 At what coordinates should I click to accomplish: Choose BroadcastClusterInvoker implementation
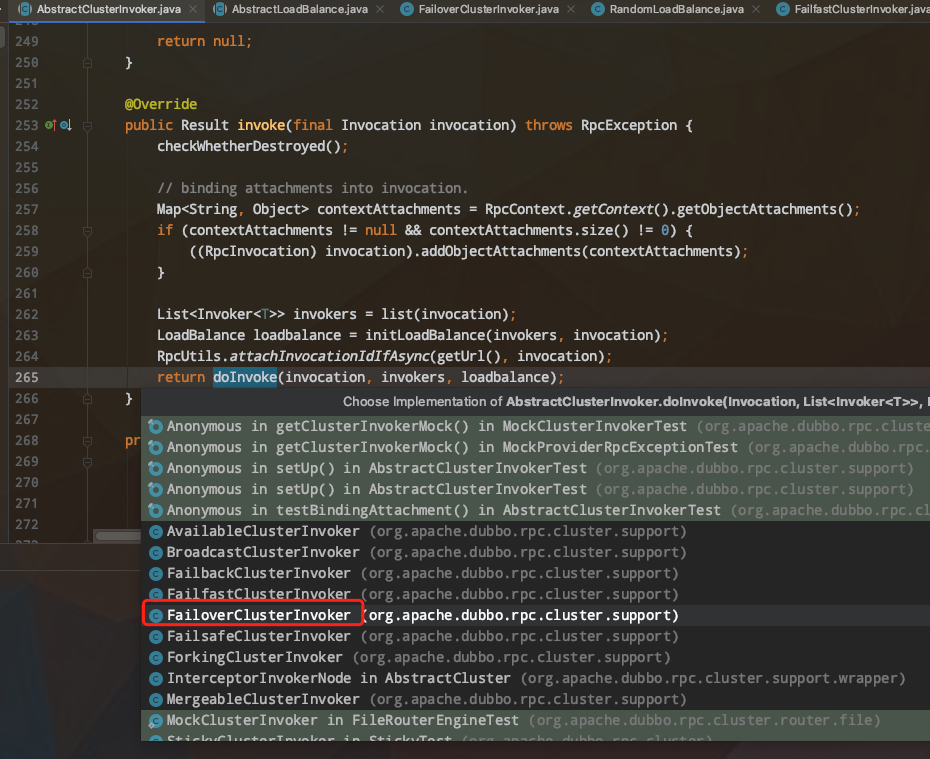(536, 552)
